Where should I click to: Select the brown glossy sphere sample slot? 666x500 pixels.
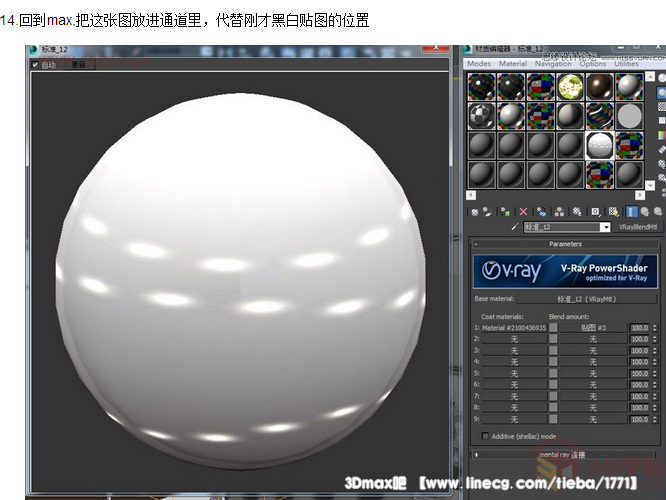point(600,87)
